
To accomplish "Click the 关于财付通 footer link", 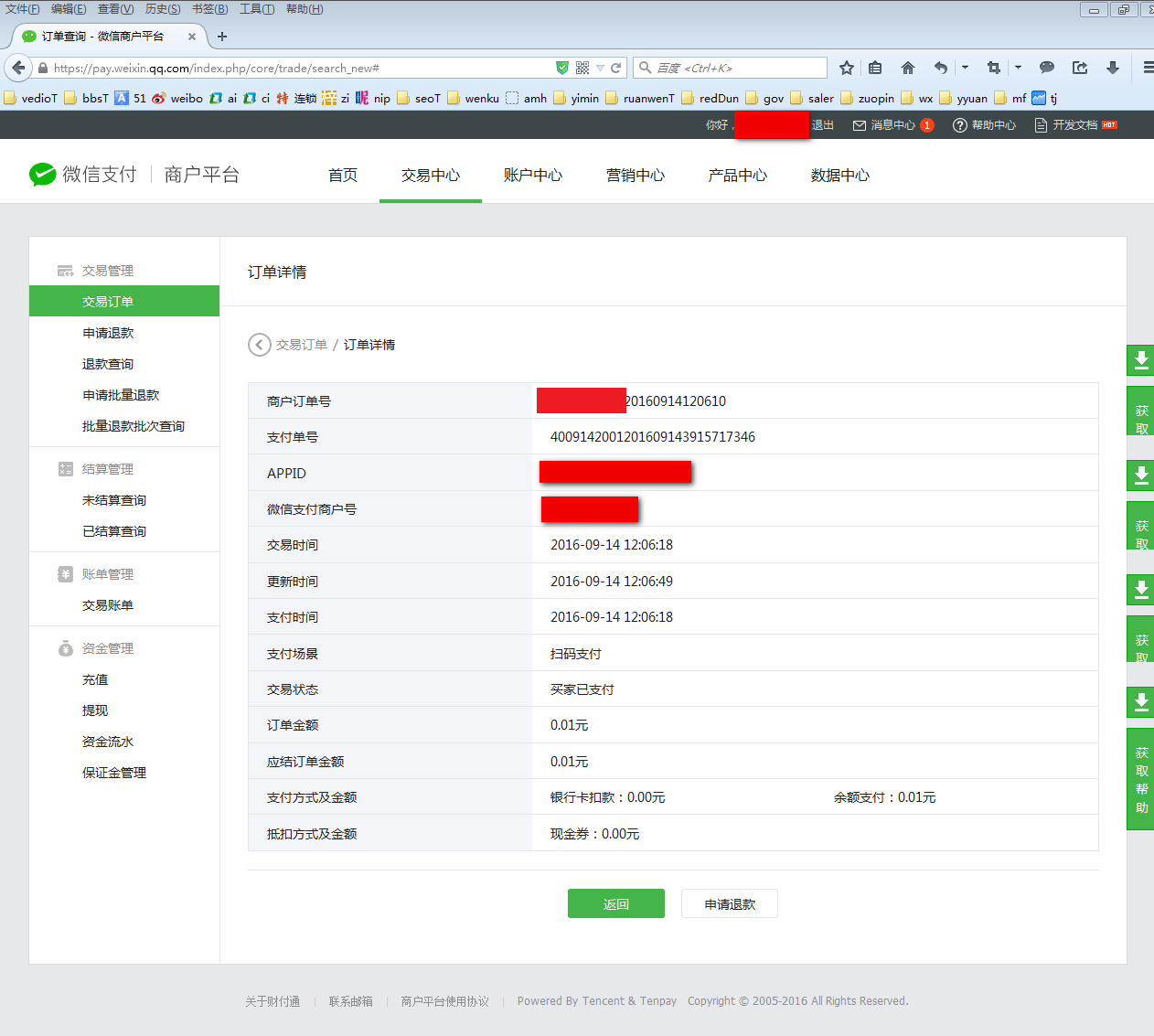I will pyautogui.click(x=272, y=1001).
